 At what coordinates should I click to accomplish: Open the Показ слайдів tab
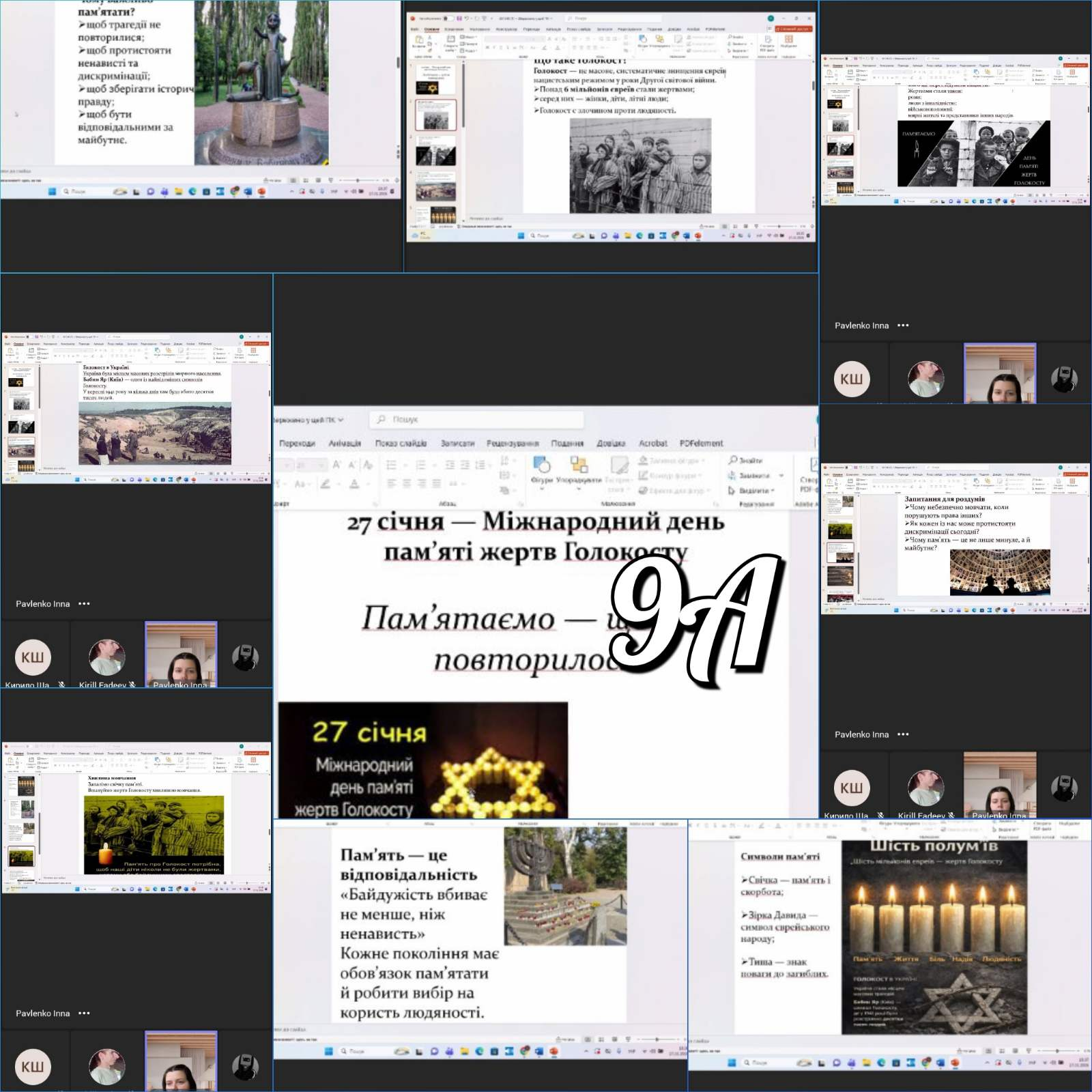click(401, 443)
